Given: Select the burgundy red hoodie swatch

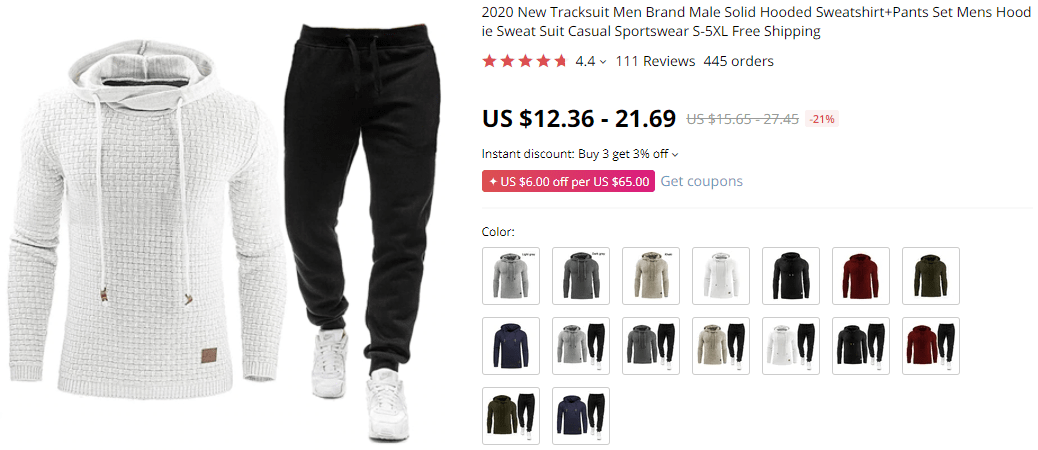Looking at the screenshot, I should 861,276.
